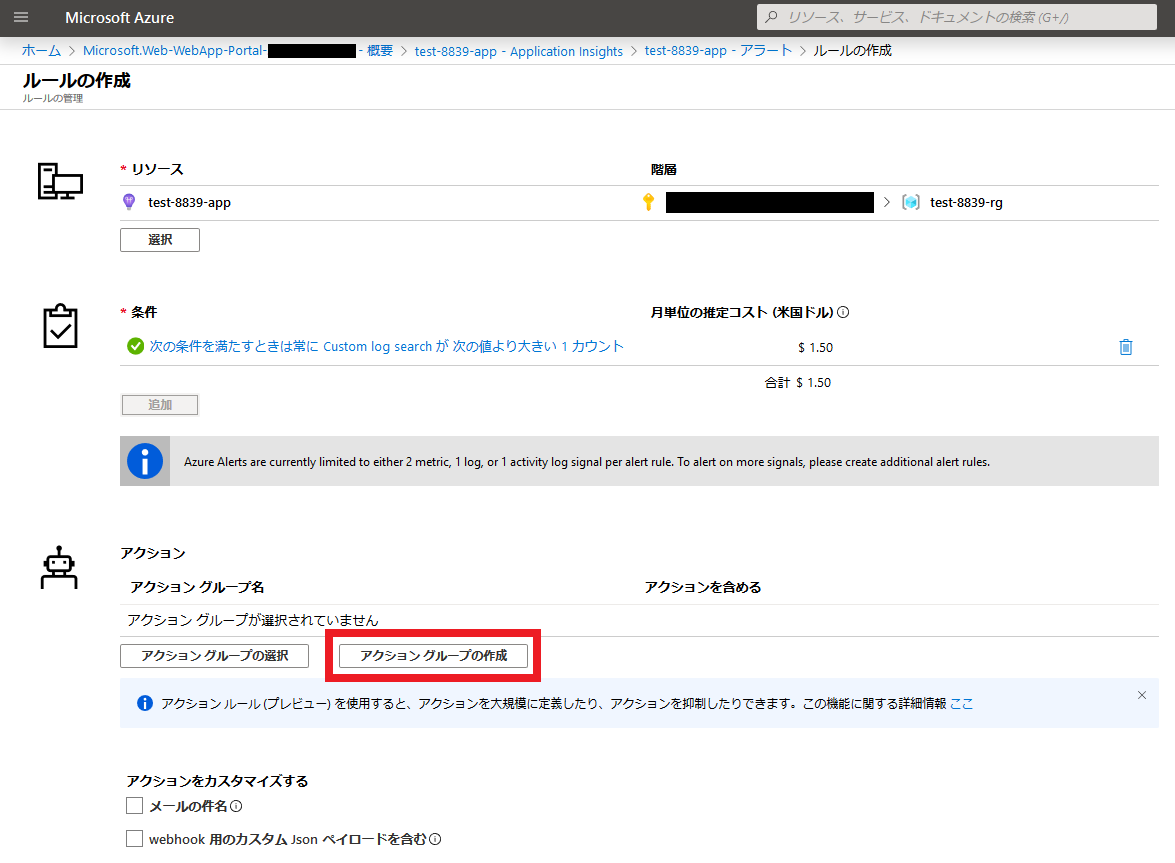Delete condition with trash icon
The height and width of the screenshot is (863, 1175).
1126,347
